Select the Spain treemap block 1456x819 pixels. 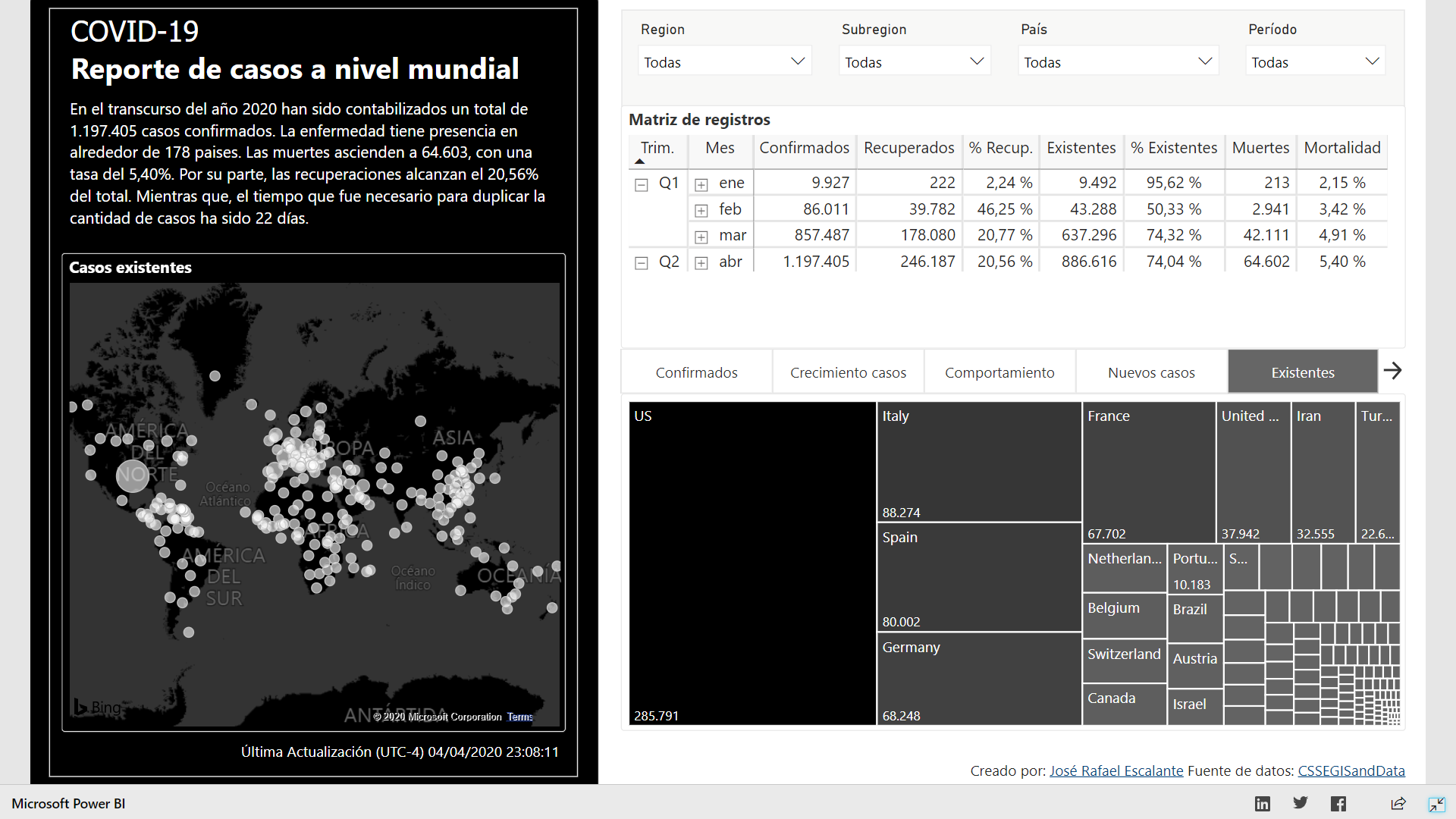point(979,577)
